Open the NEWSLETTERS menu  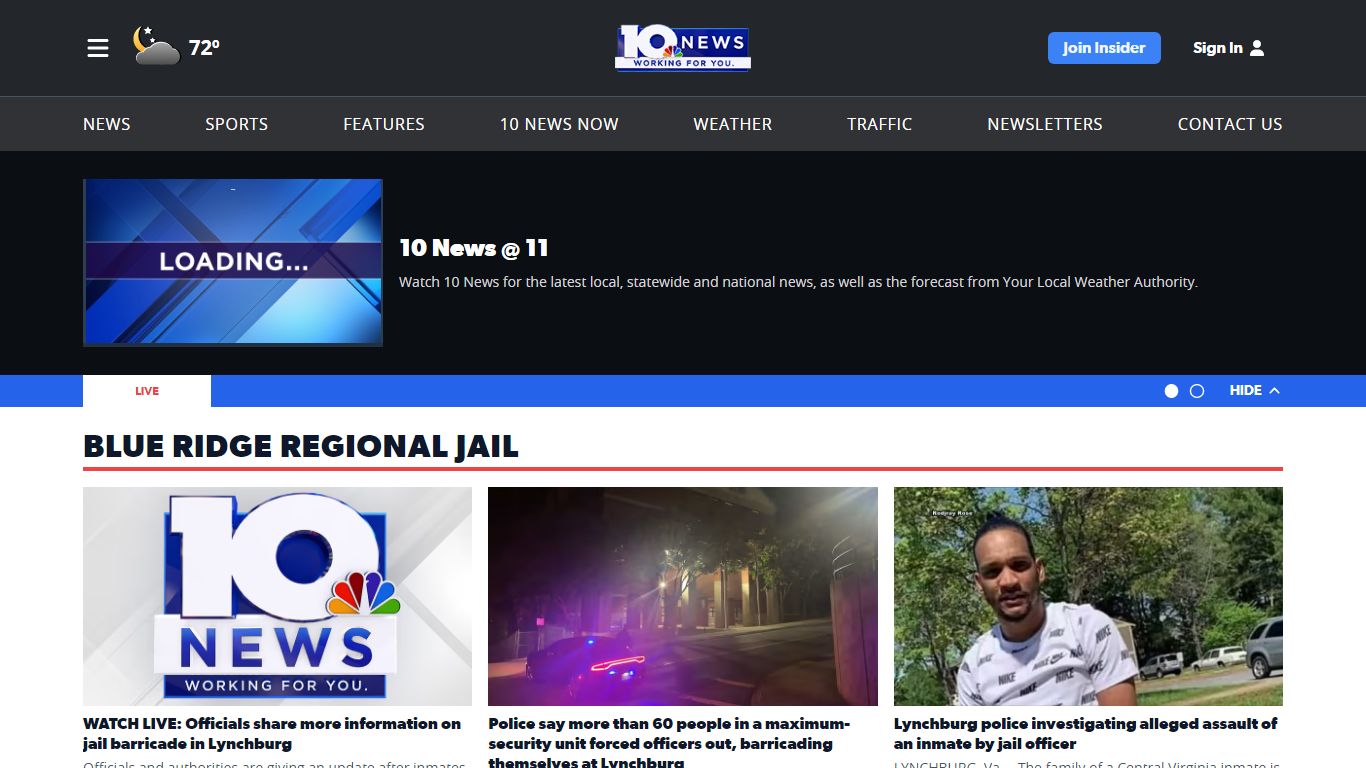[x=1045, y=124]
